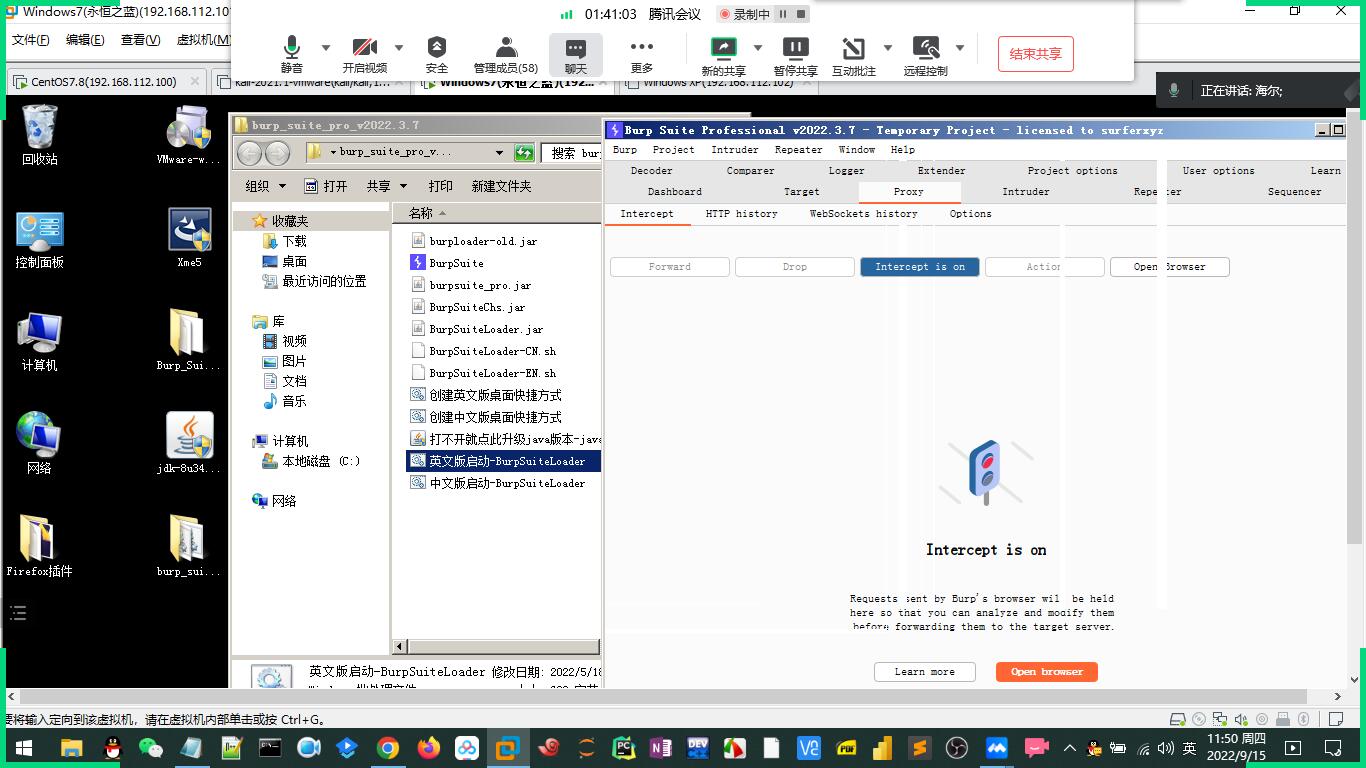Expand the Explorer address bar dropdown arrow
The width and height of the screenshot is (1366, 768).
(499, 153)
